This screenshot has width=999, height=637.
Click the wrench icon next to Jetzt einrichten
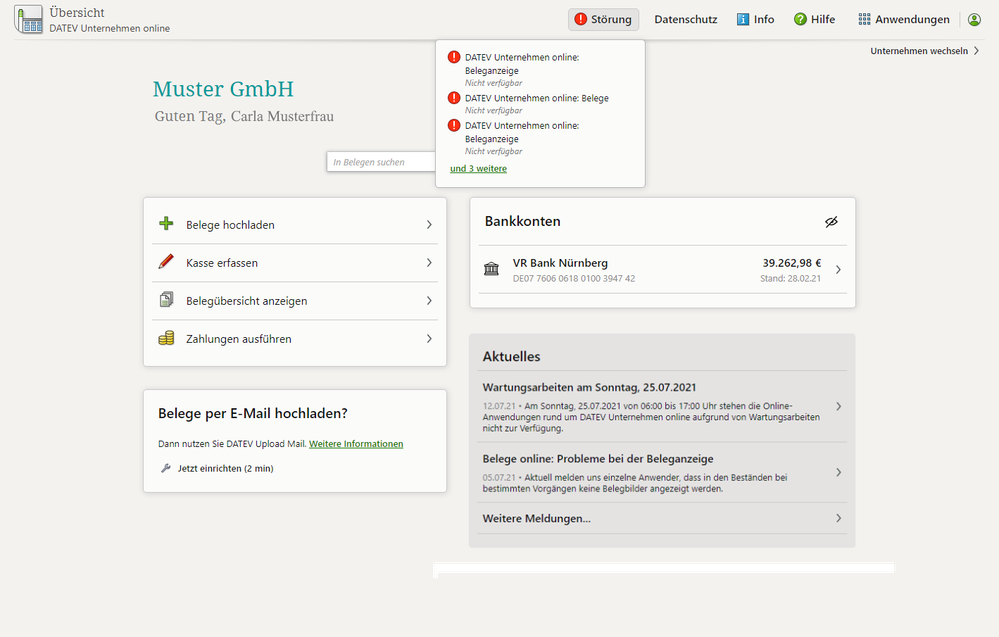coord(166,468)
